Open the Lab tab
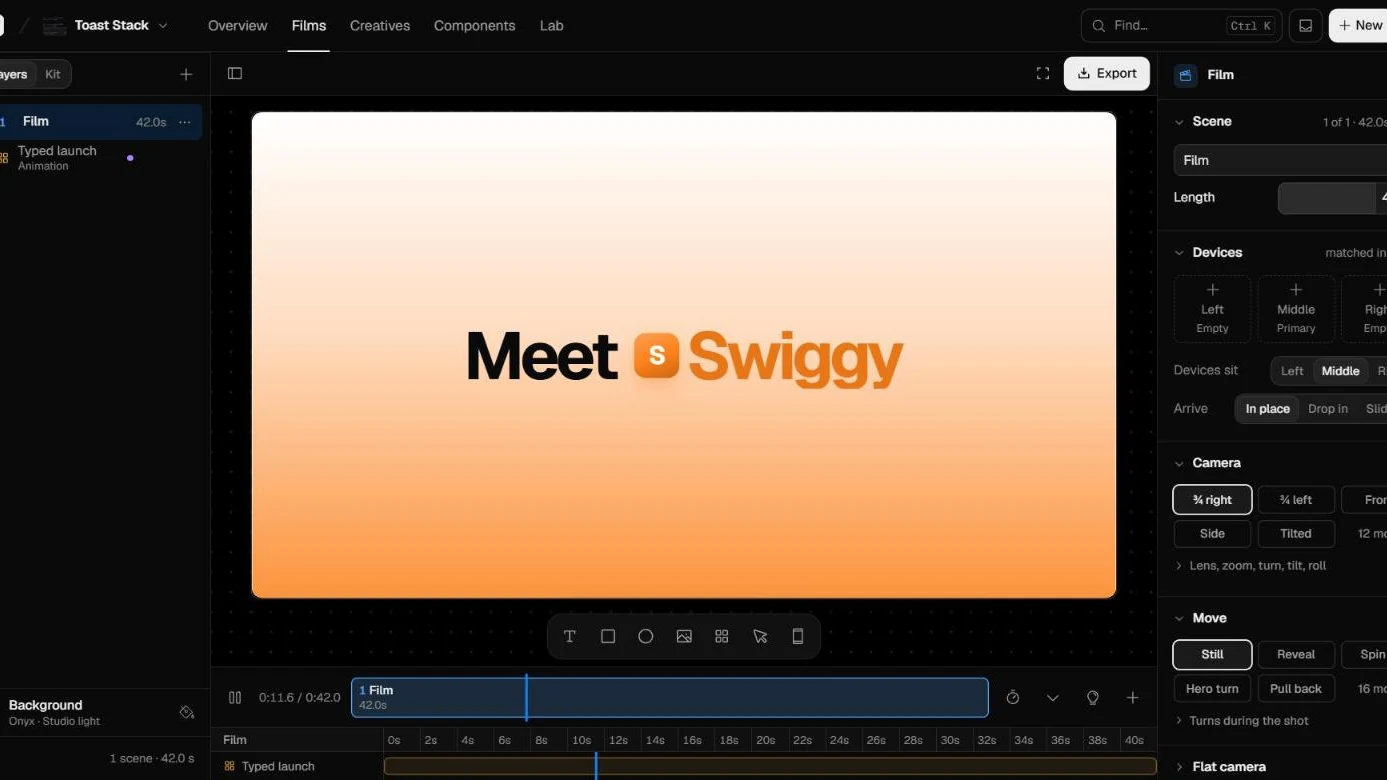Image resolution: width=1387 pixels, height=780 pixels. click(552, 26)
